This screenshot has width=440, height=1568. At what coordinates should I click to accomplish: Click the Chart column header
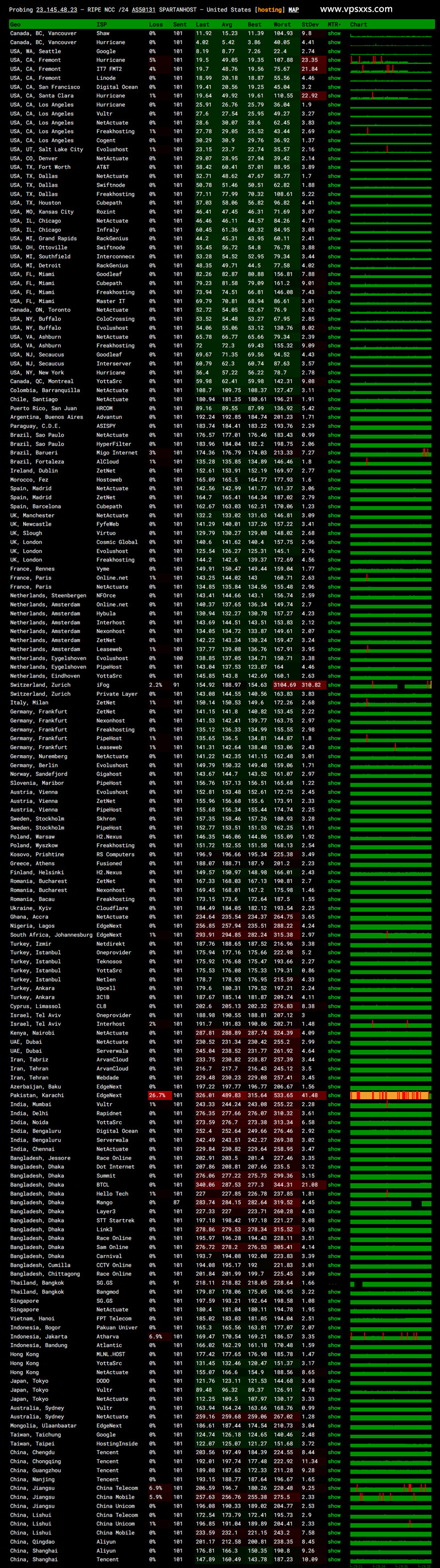point(359,24)
